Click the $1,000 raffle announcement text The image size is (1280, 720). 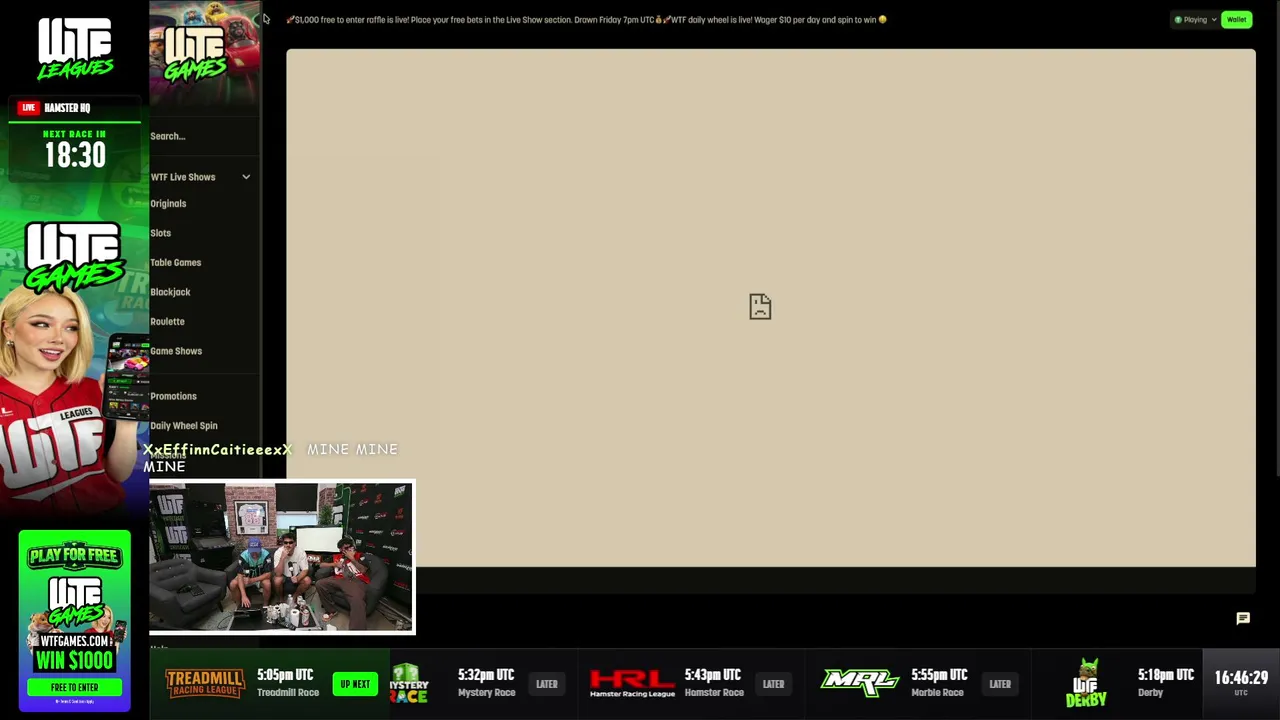pos(586,20)
